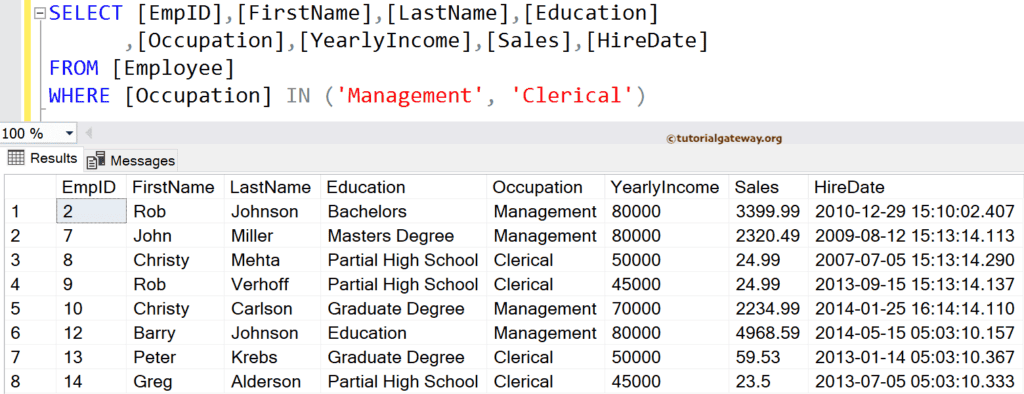Viewport: 1024px width, 394px height.
Task: Select the FirstName column header
Action: click(x=175, y=188)
